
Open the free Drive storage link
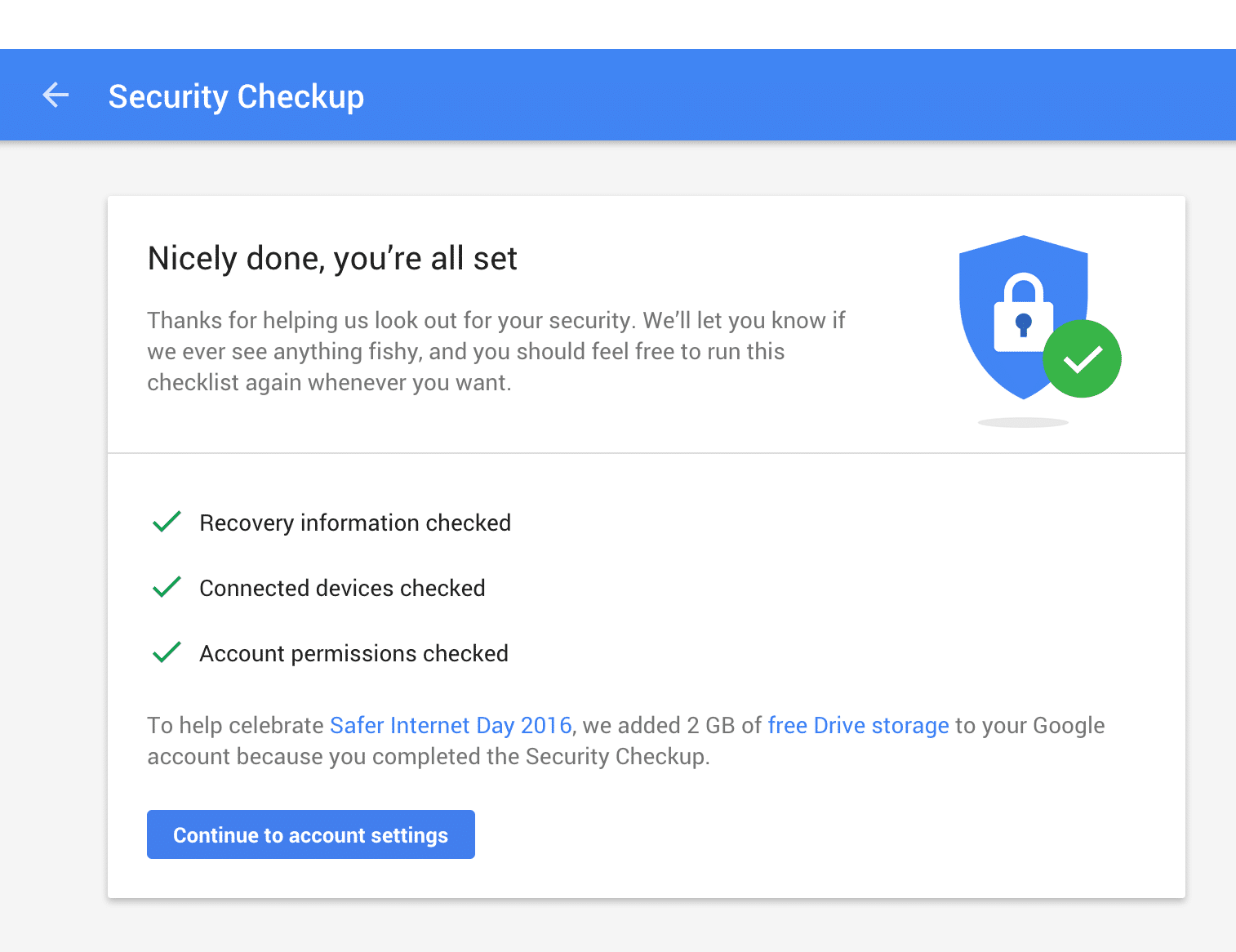857,725
